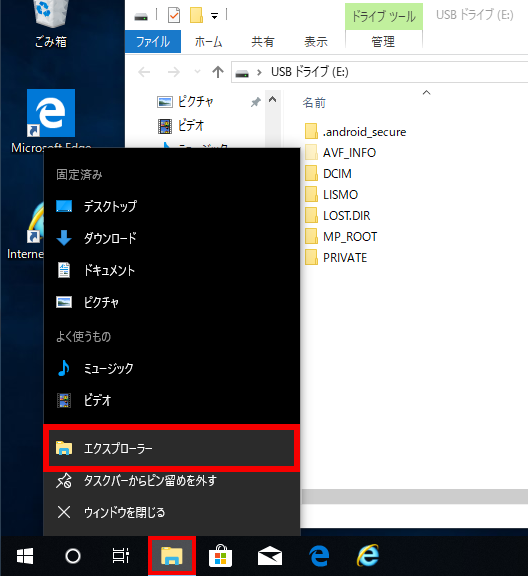Open ダウンロード from the jump list

click(172, 238)
